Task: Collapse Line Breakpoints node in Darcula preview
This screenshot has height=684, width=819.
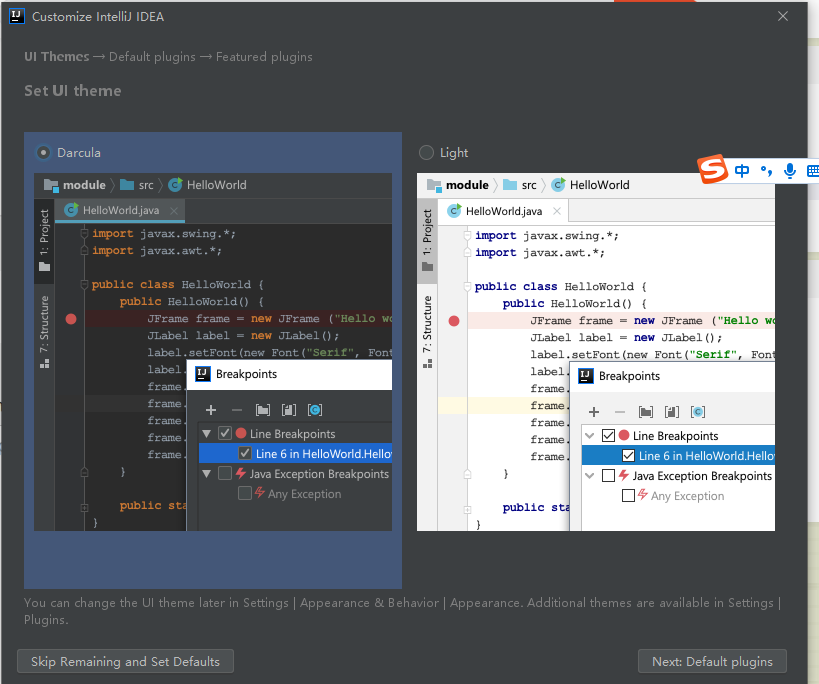Action: pyautogui.click(x=207, y=433)
